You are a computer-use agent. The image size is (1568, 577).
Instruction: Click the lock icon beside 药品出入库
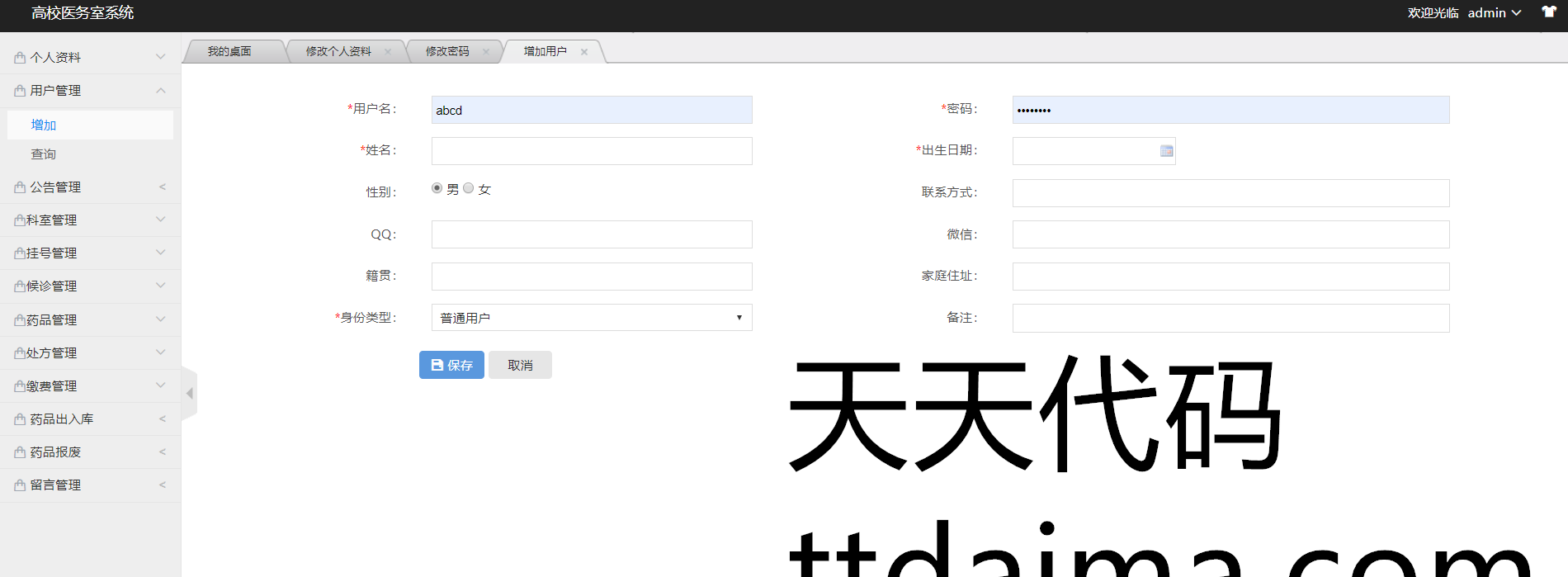click(20, 419)
